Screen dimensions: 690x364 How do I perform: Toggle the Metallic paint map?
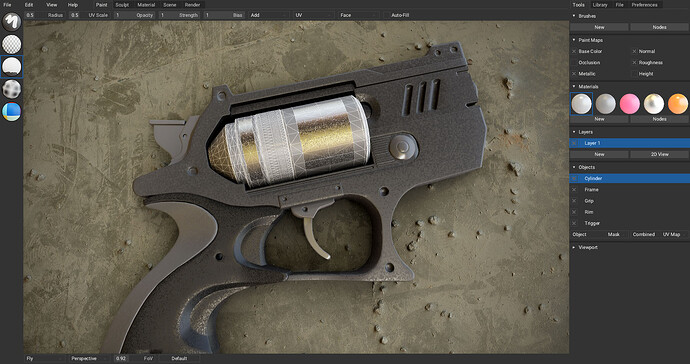click(x=574, y=74)
